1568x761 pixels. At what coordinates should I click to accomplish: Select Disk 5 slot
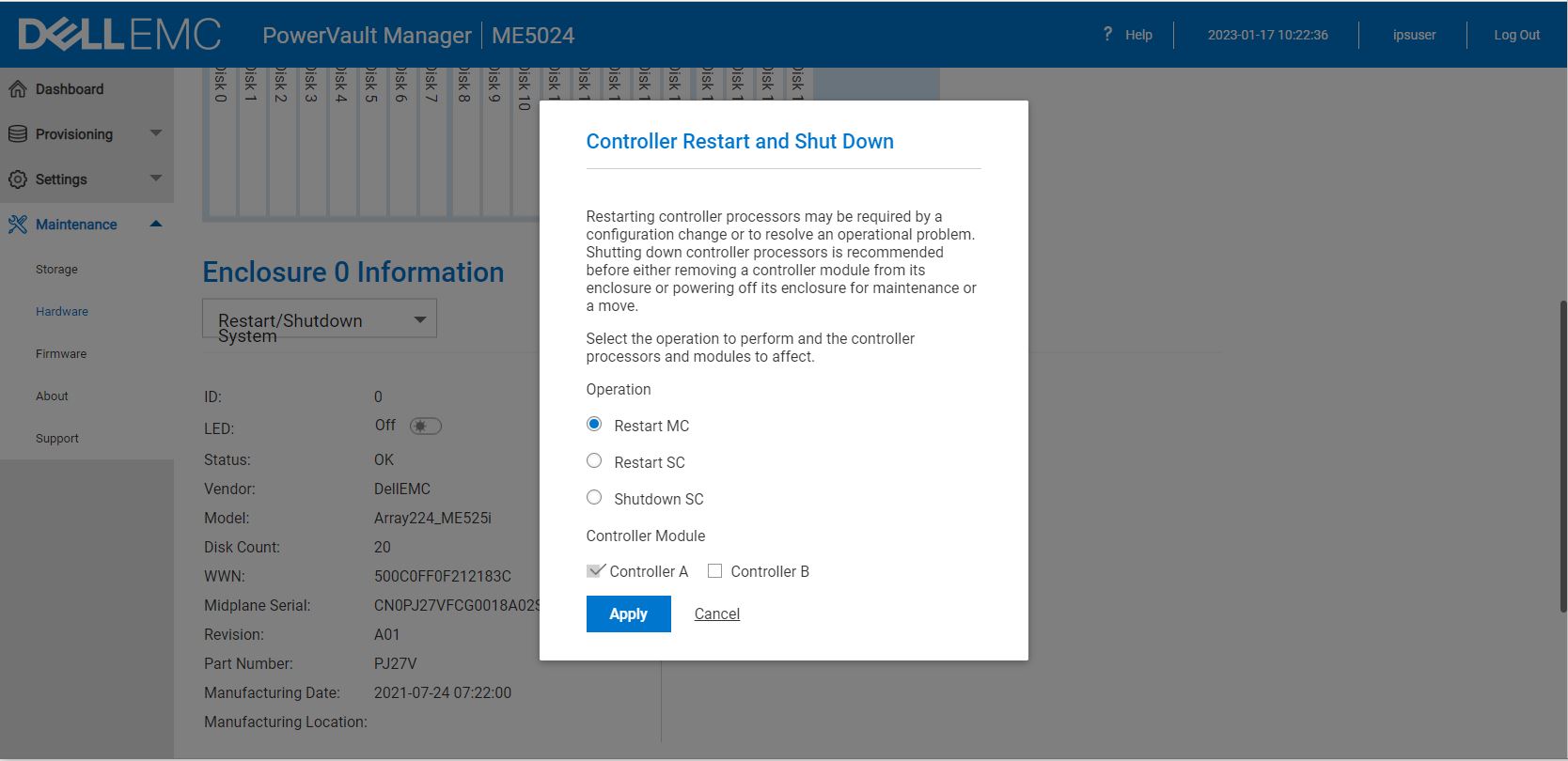pos(372,141)
